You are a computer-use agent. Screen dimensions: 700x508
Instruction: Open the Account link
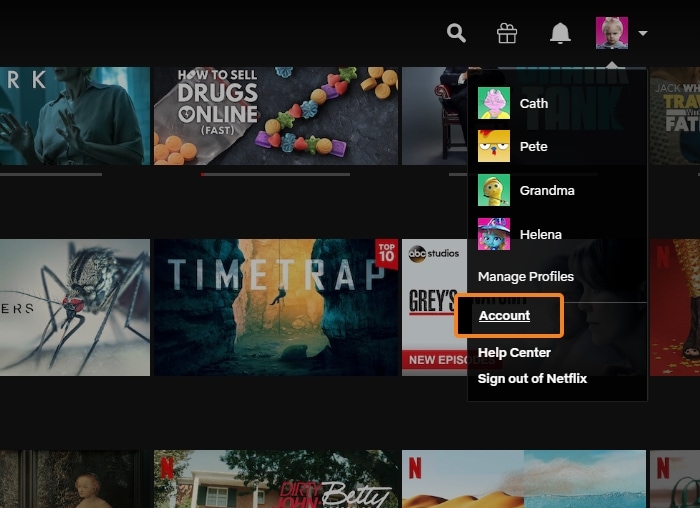504,316
